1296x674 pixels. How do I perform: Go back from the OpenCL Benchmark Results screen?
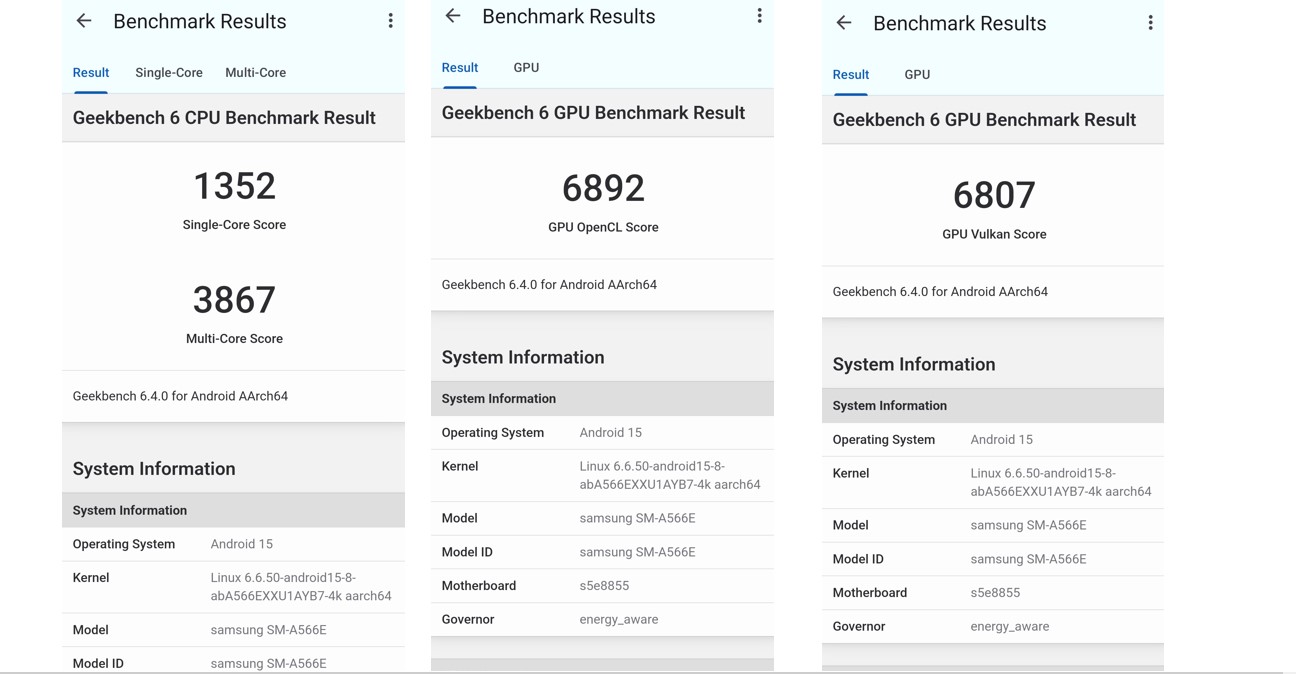click(453, 16)
